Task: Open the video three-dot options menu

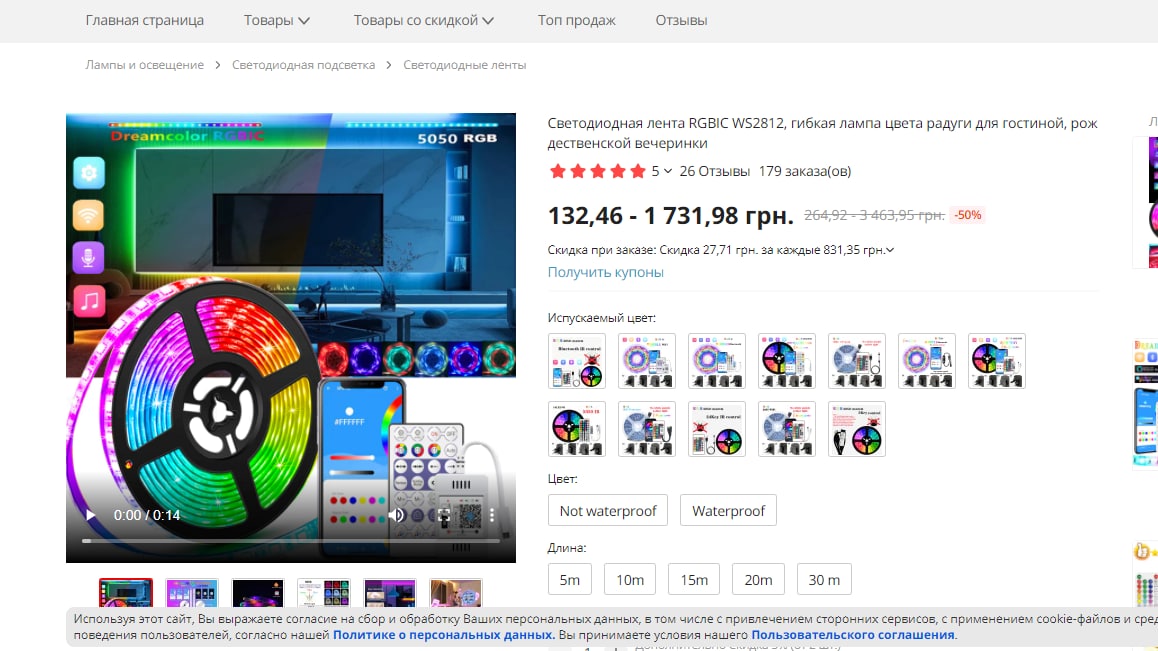Action: (492, 515)
